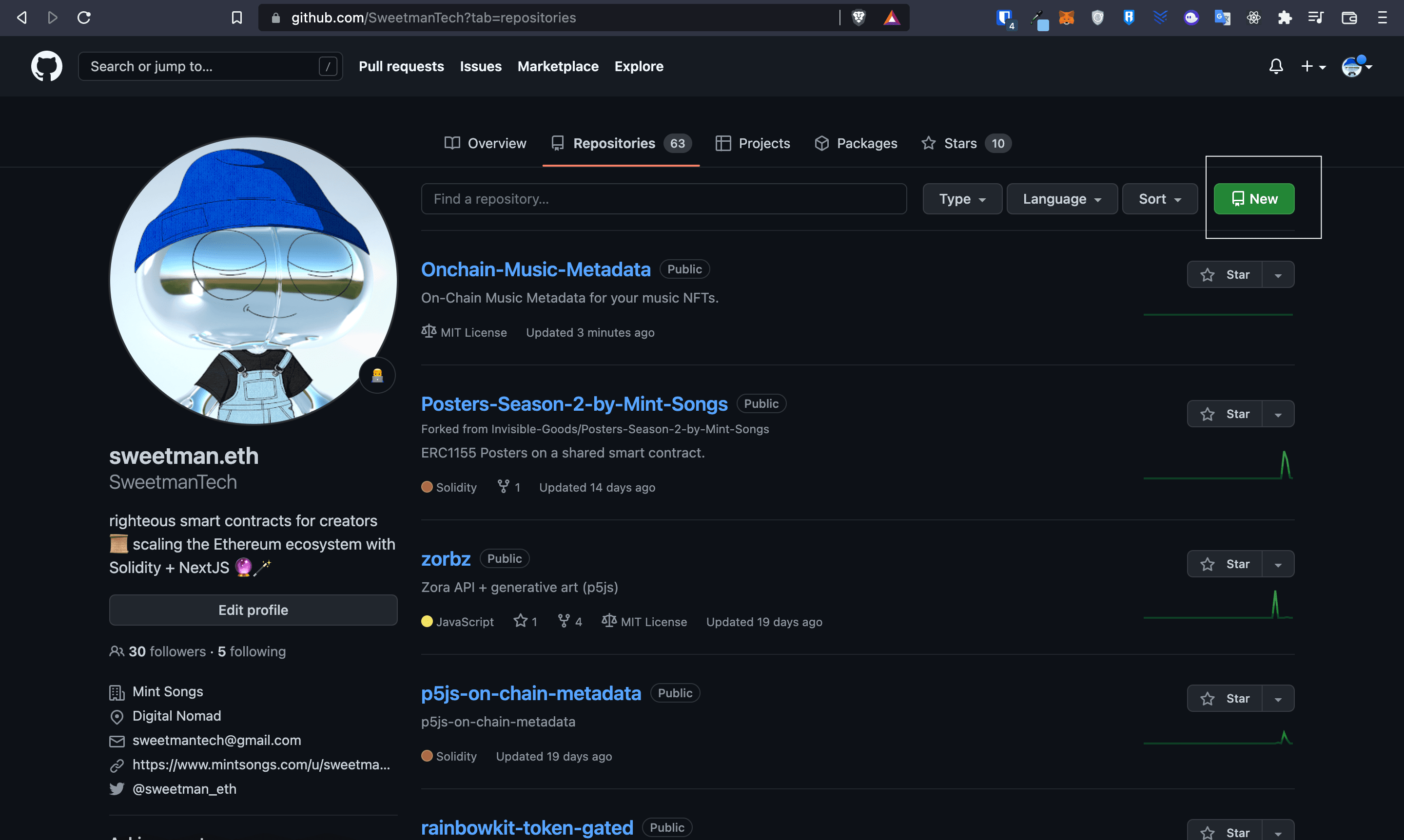Bookmark this page with the bookmark icon
This screenshot has width=1404, height=840.
click(x=237, y=18)
